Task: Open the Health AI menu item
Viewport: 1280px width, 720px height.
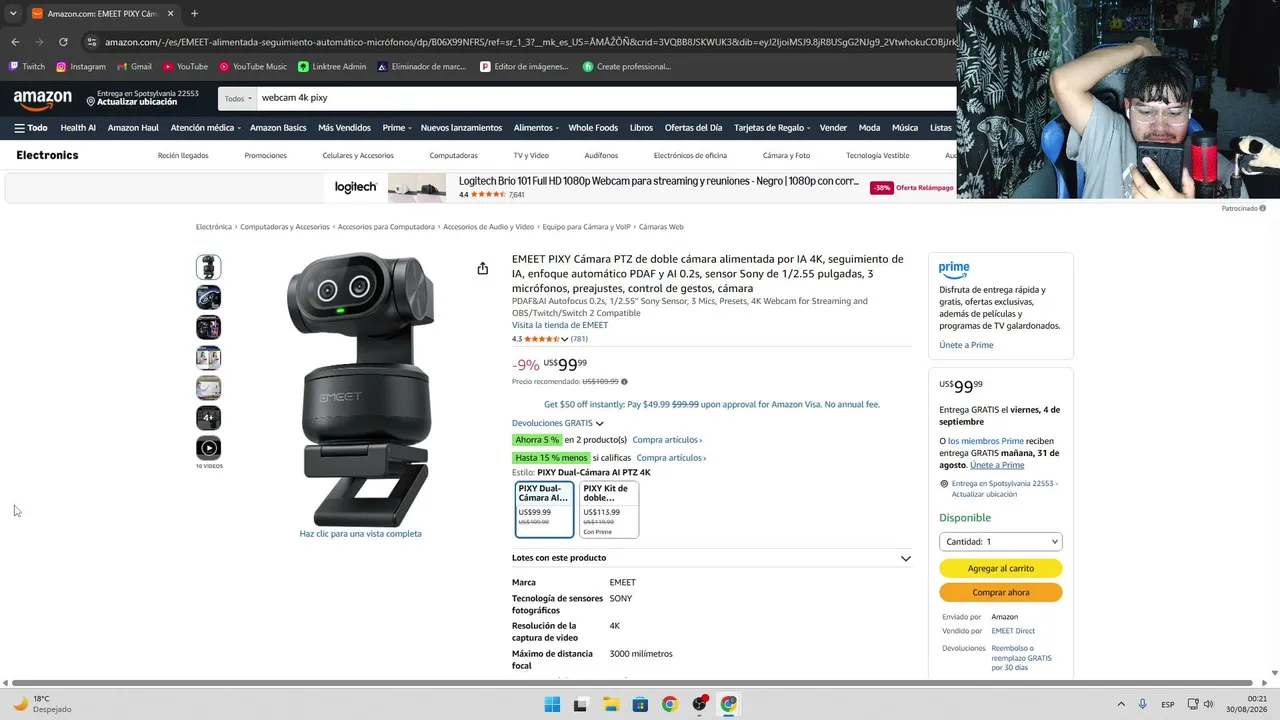Action: tap(78, 128)
